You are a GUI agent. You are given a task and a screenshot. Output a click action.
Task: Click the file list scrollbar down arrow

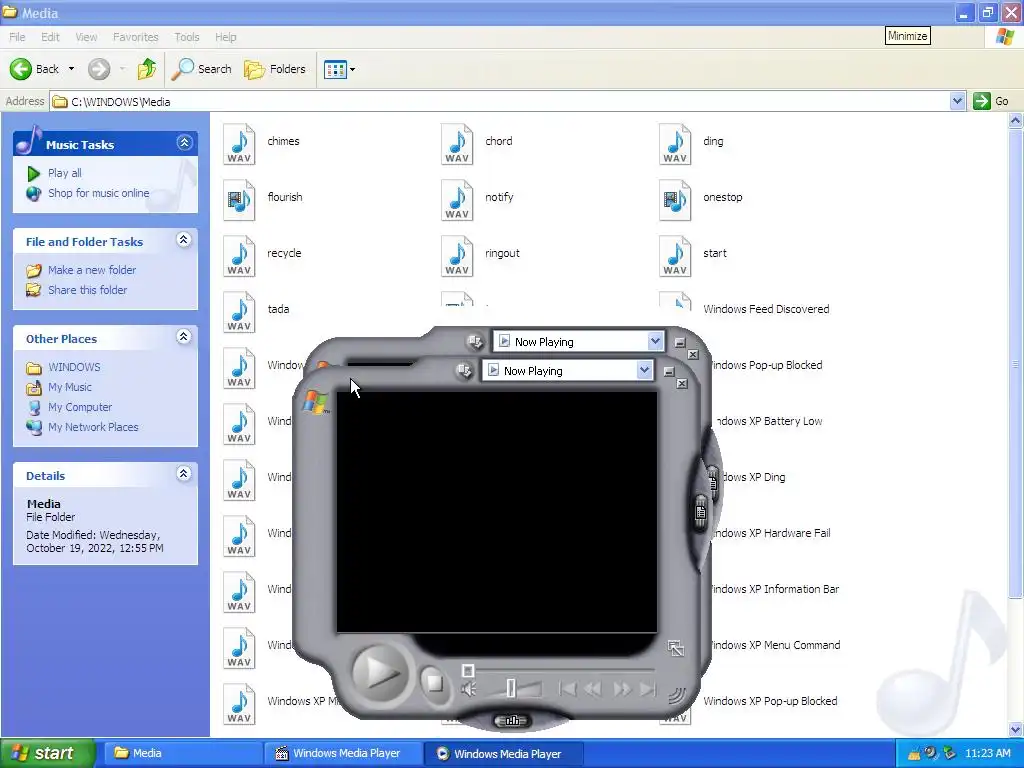pyautogui.click(x=1016, y=729)
